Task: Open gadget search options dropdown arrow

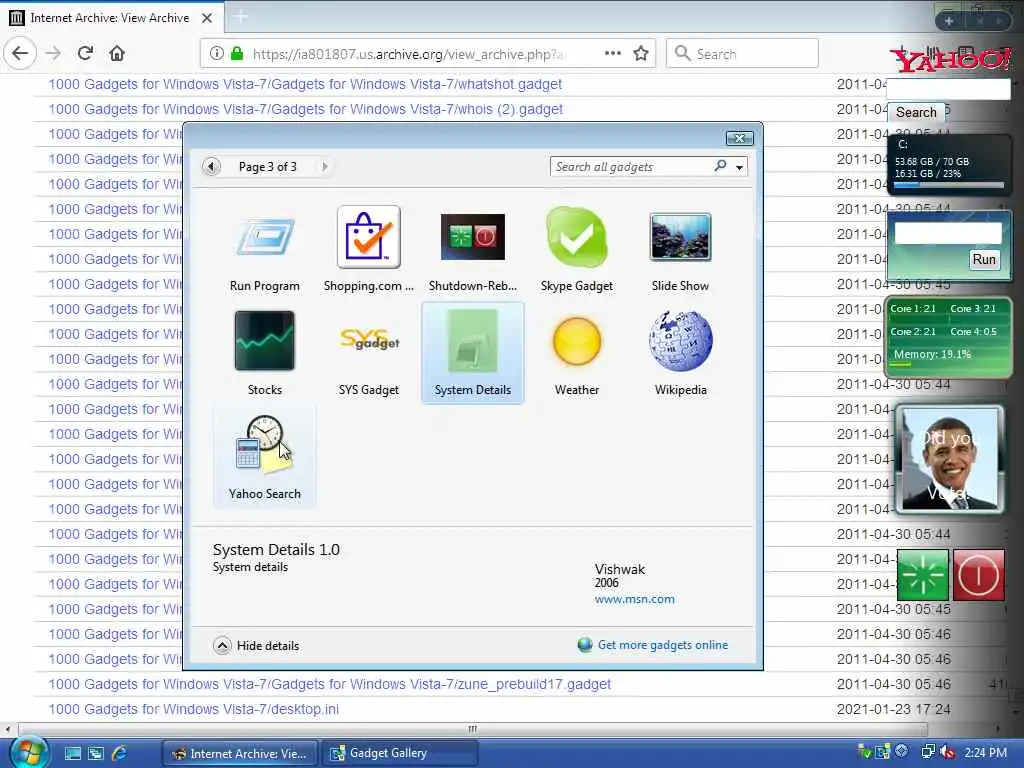Action: click(739, 167)
